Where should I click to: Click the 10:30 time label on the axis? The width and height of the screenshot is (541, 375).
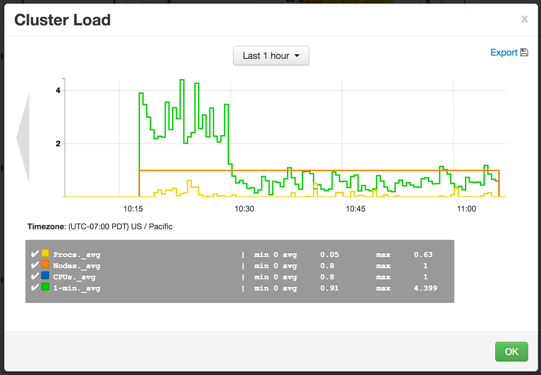click(x=244, y=209)
